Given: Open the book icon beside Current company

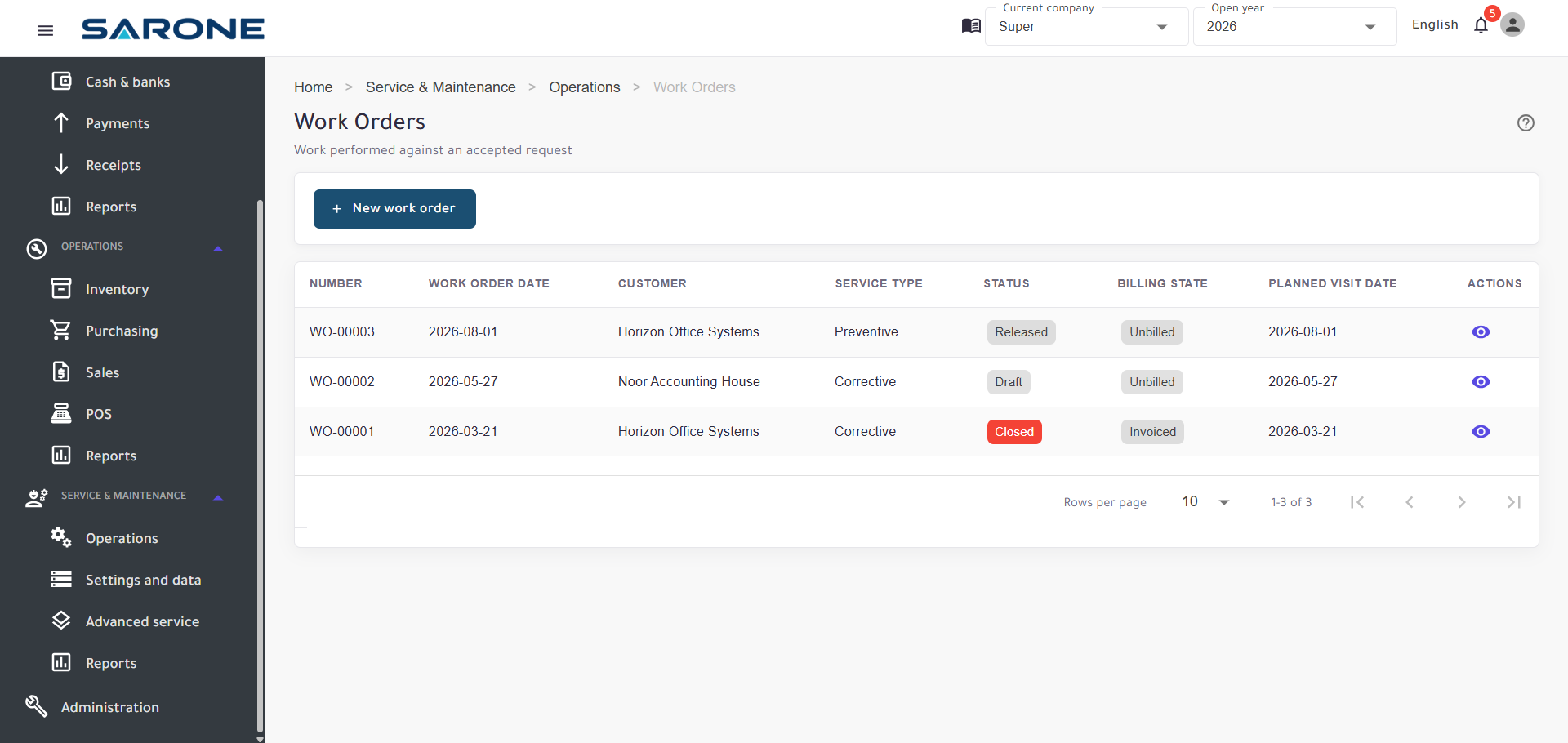Looking at the screenshot, I should (971, 26).
